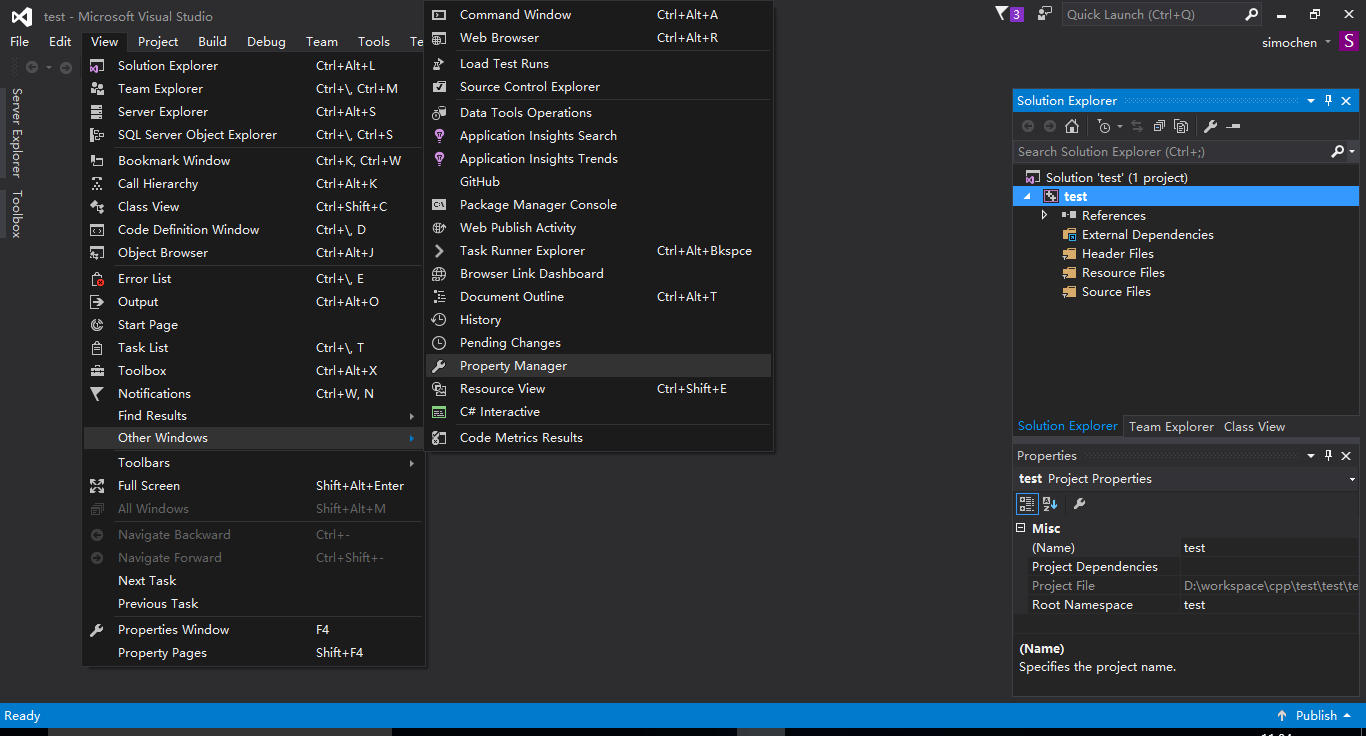Switch to Class View tab

coord(1254,427)
